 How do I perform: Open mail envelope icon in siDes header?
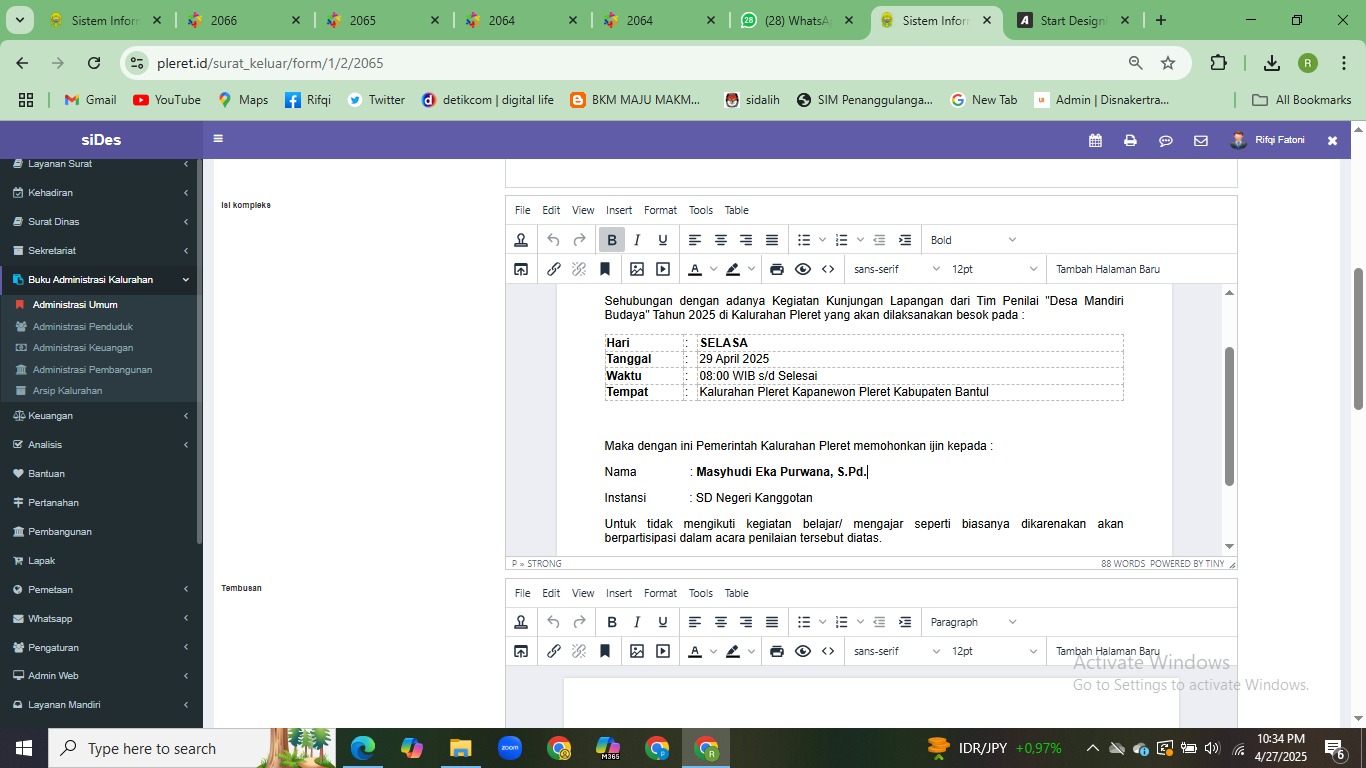tap(1201, 141)
